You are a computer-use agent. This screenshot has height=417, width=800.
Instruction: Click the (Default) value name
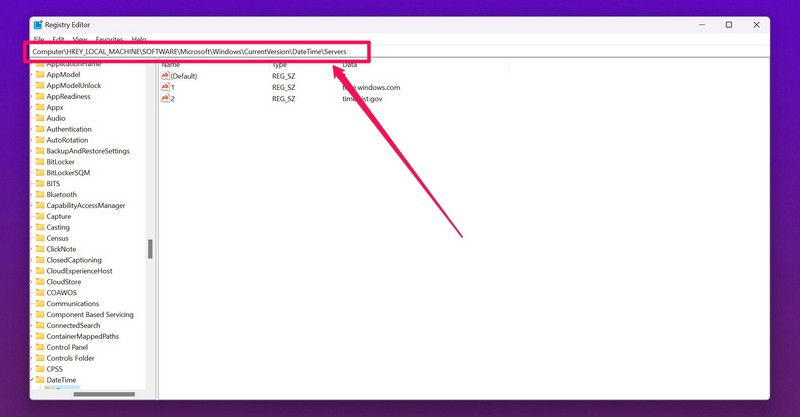(184, 76)
